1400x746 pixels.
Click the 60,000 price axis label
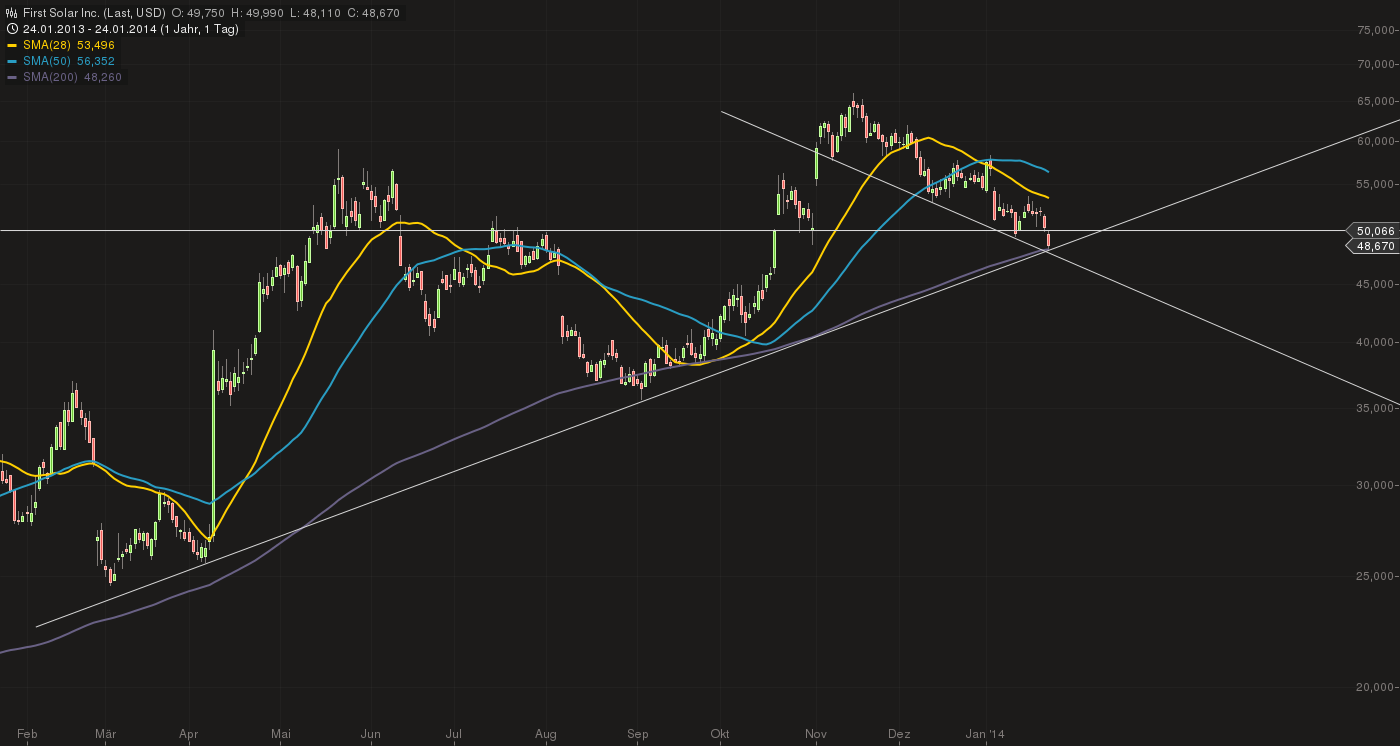[1377, 141]
